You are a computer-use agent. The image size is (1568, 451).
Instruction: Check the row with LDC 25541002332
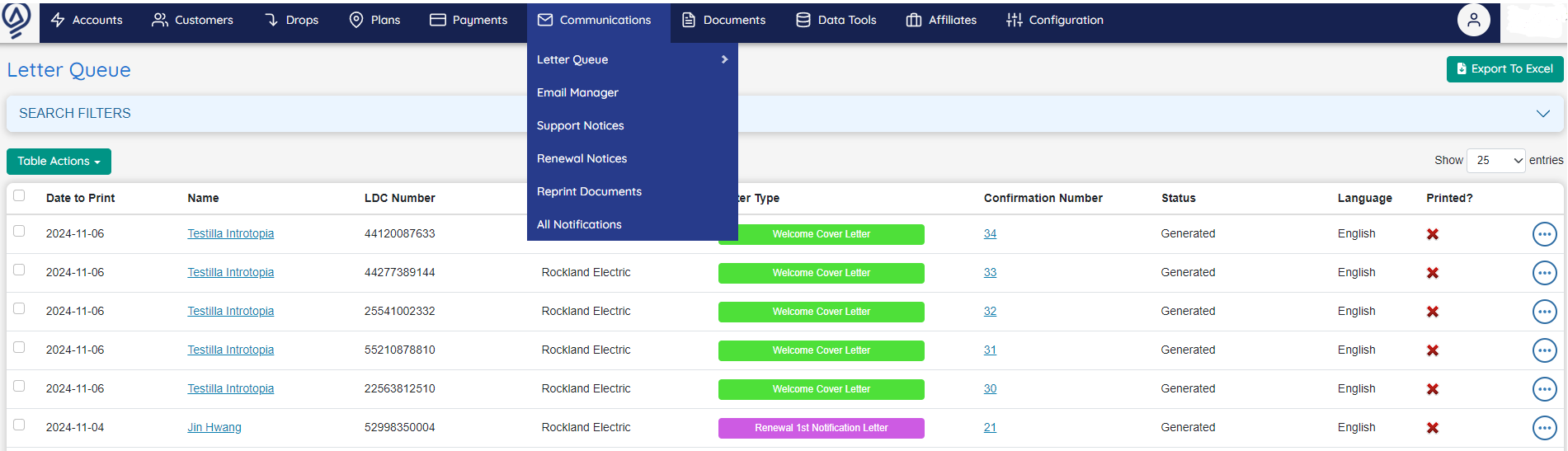tap(19, 308)
